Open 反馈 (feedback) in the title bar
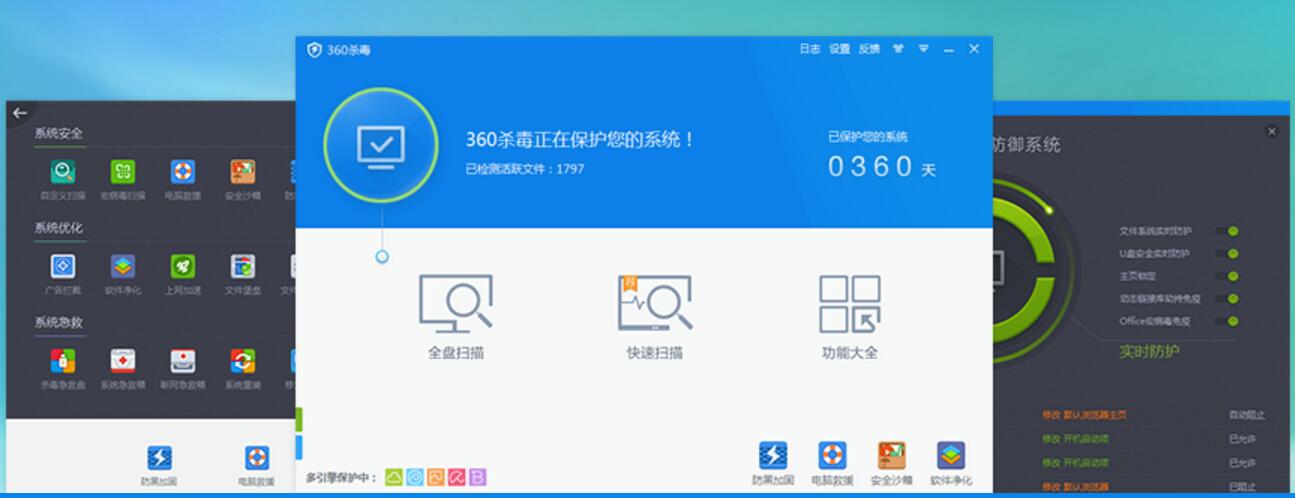The image size is (1295, 498). [869, 49]
